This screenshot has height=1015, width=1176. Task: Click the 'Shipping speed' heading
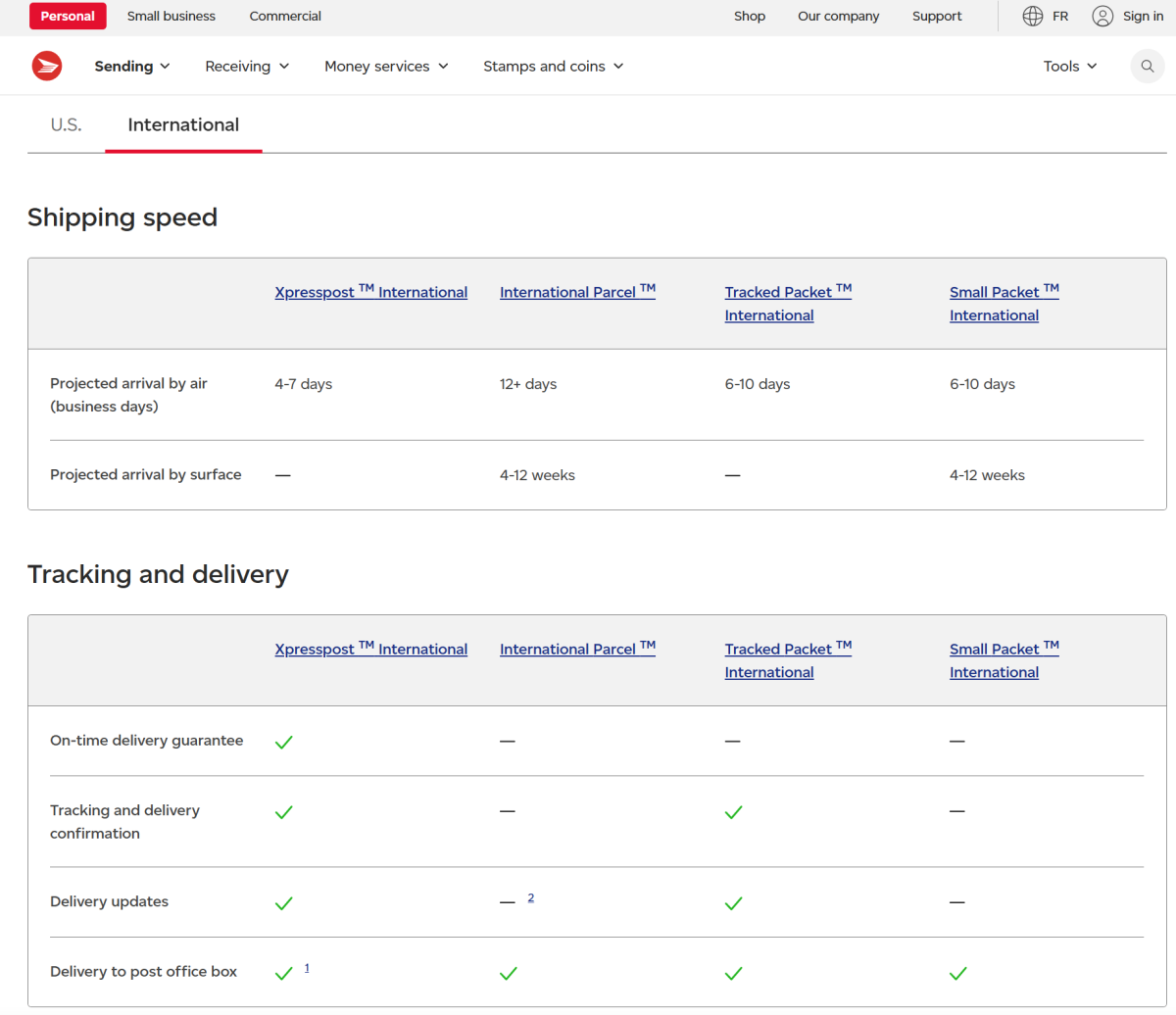tap(122, 217)
